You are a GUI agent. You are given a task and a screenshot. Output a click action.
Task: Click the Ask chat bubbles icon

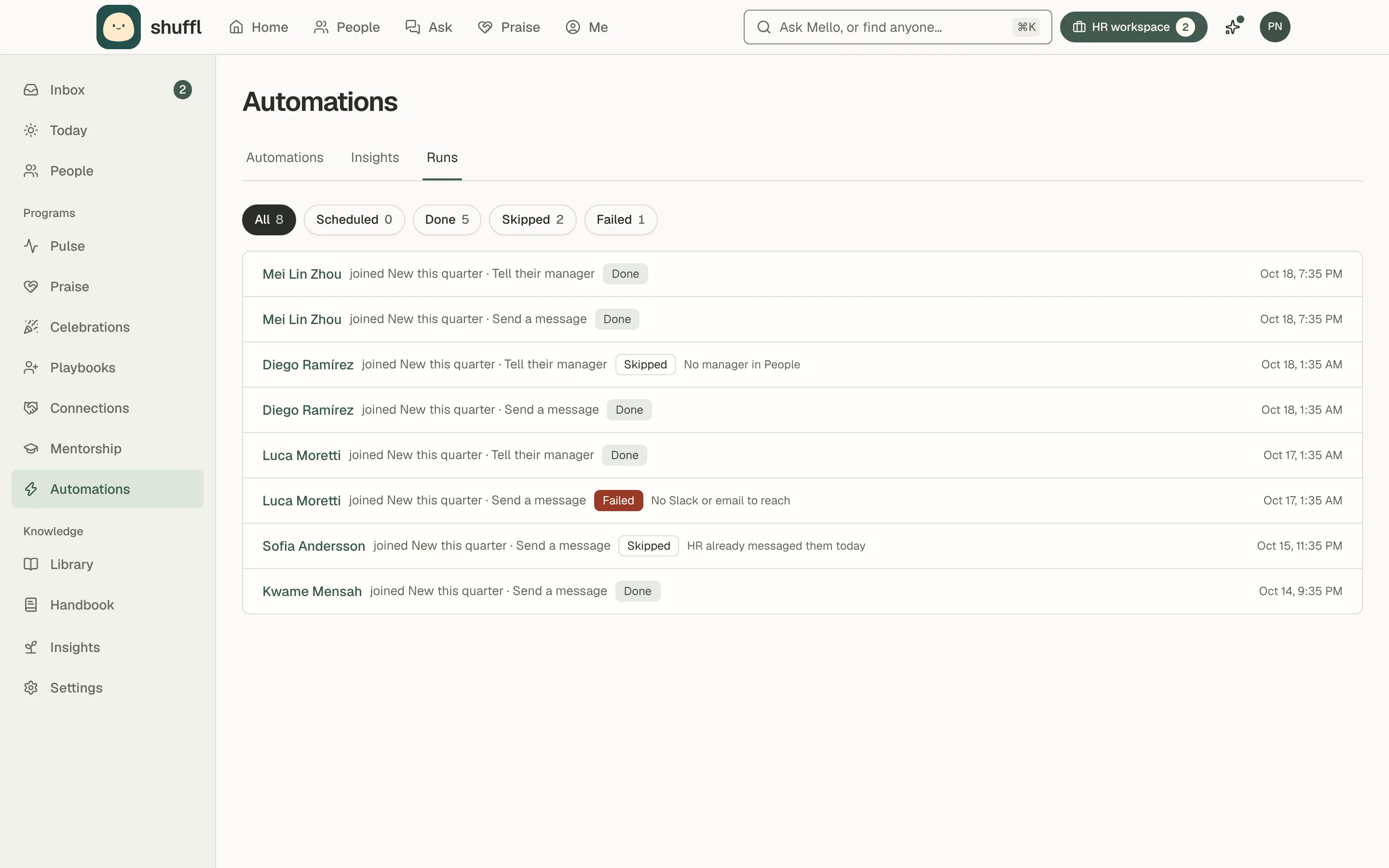coord(413,27)
